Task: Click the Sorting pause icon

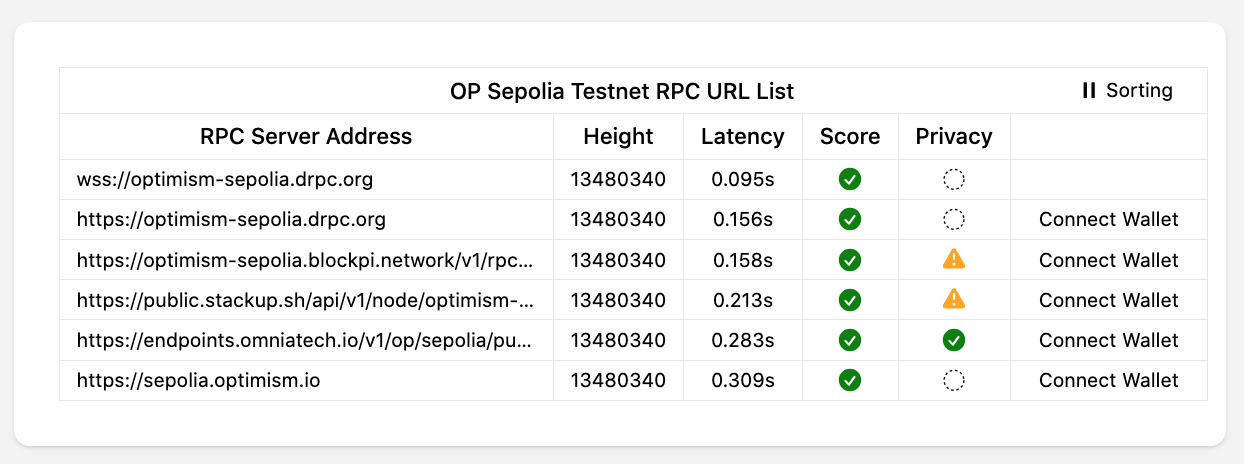Action: (x=1089, y=91)
